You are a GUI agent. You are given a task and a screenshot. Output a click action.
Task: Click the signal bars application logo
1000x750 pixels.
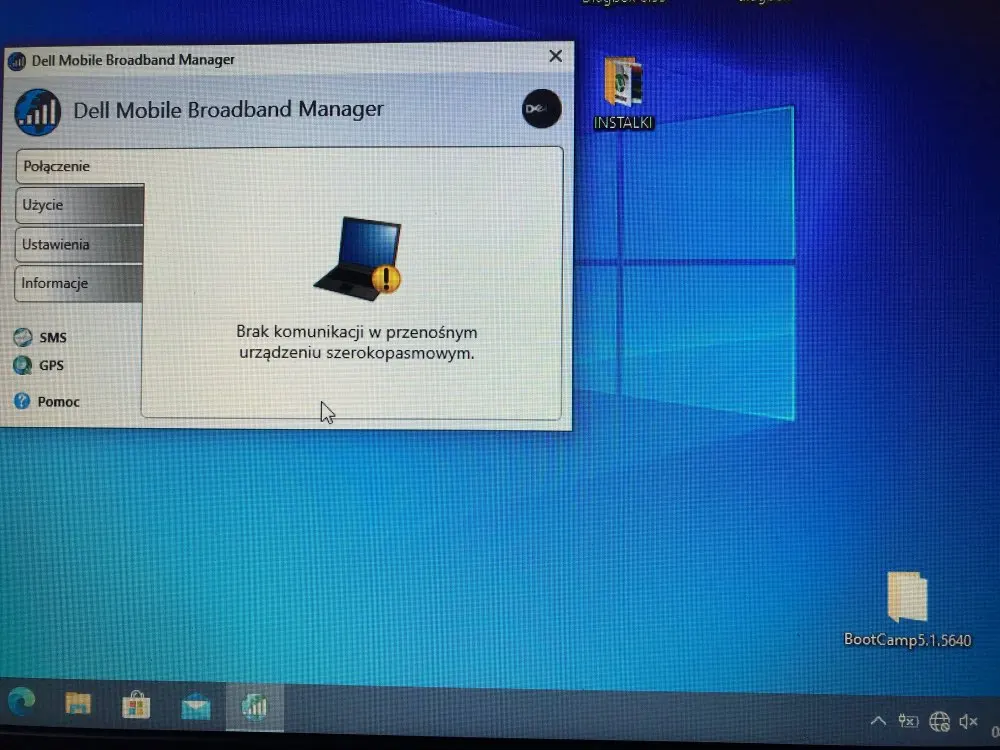38,112
